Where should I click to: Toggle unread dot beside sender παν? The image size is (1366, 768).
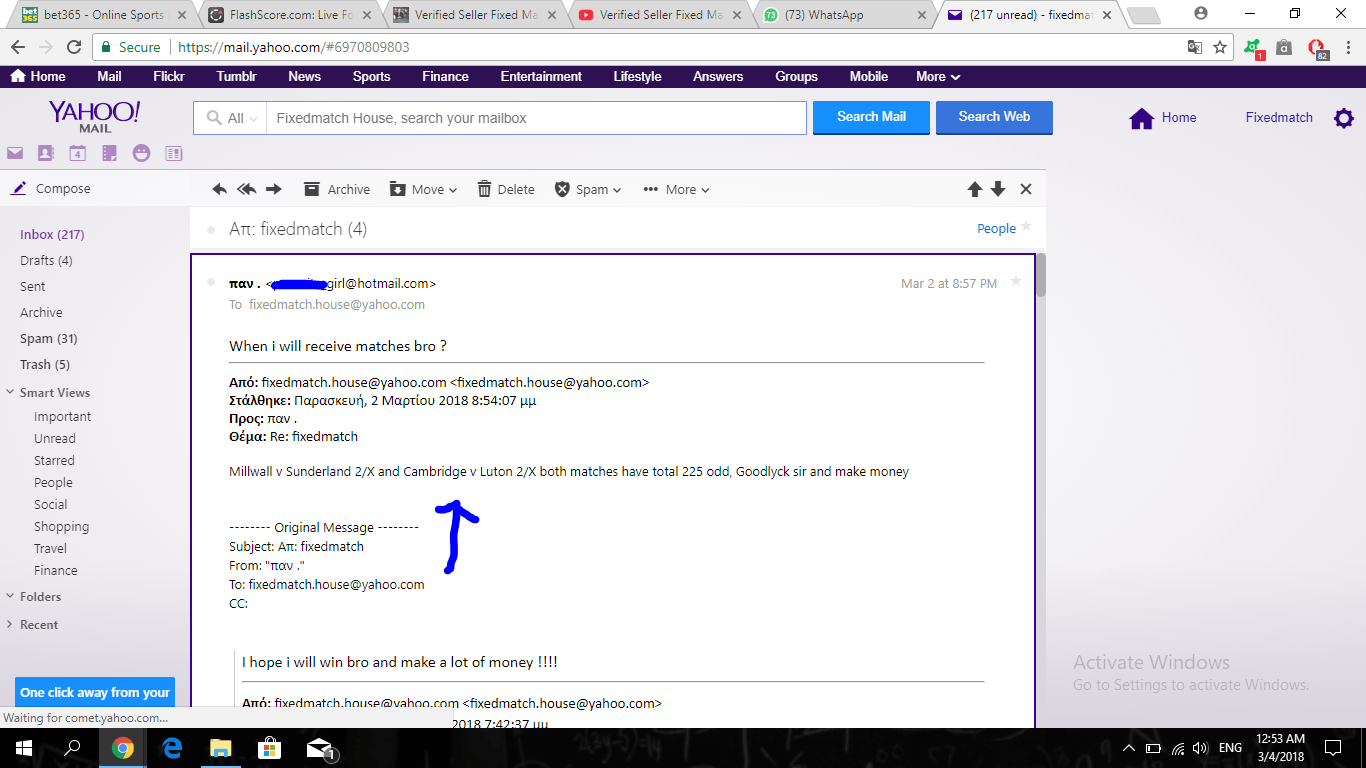pyautogui.click(x=210, y=282)
